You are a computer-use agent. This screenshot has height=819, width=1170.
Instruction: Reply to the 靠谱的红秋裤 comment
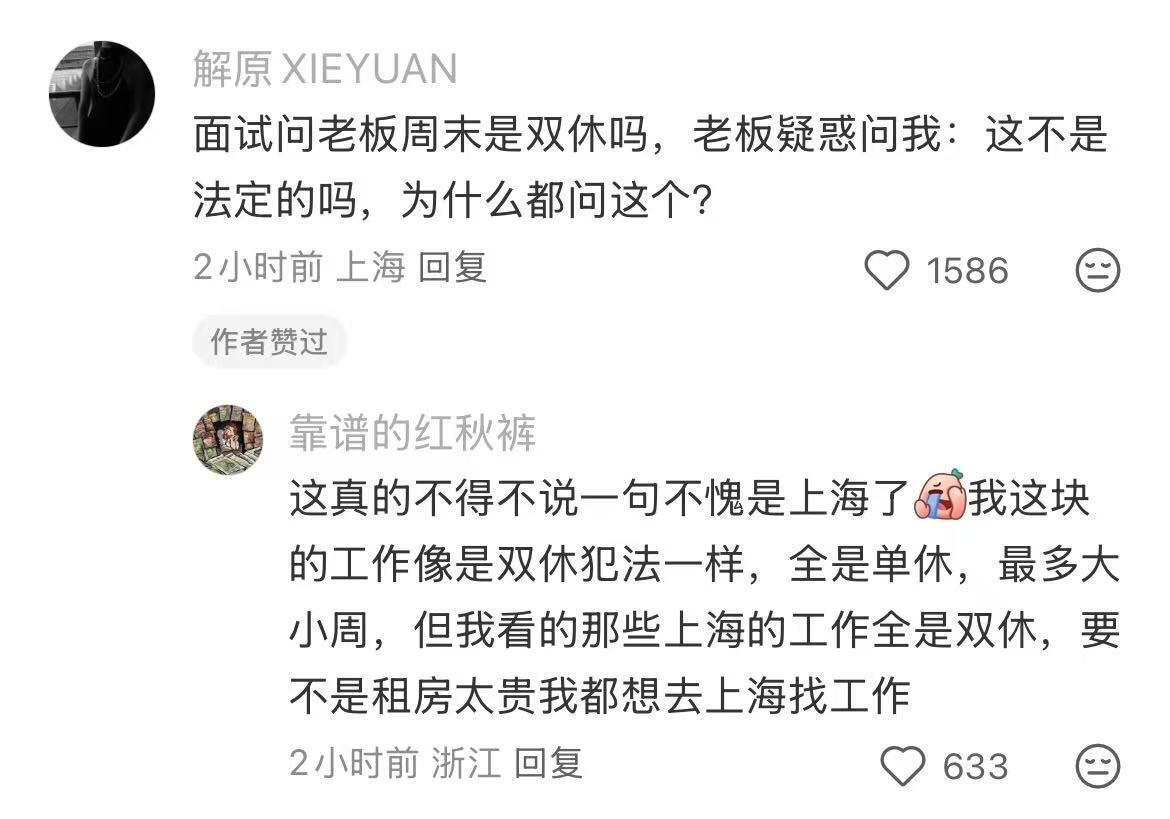click(x=548, y=764)
